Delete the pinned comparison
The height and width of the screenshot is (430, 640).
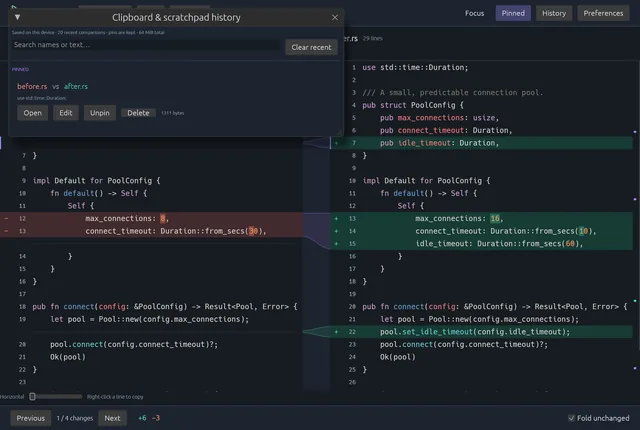tap(138, 113)
